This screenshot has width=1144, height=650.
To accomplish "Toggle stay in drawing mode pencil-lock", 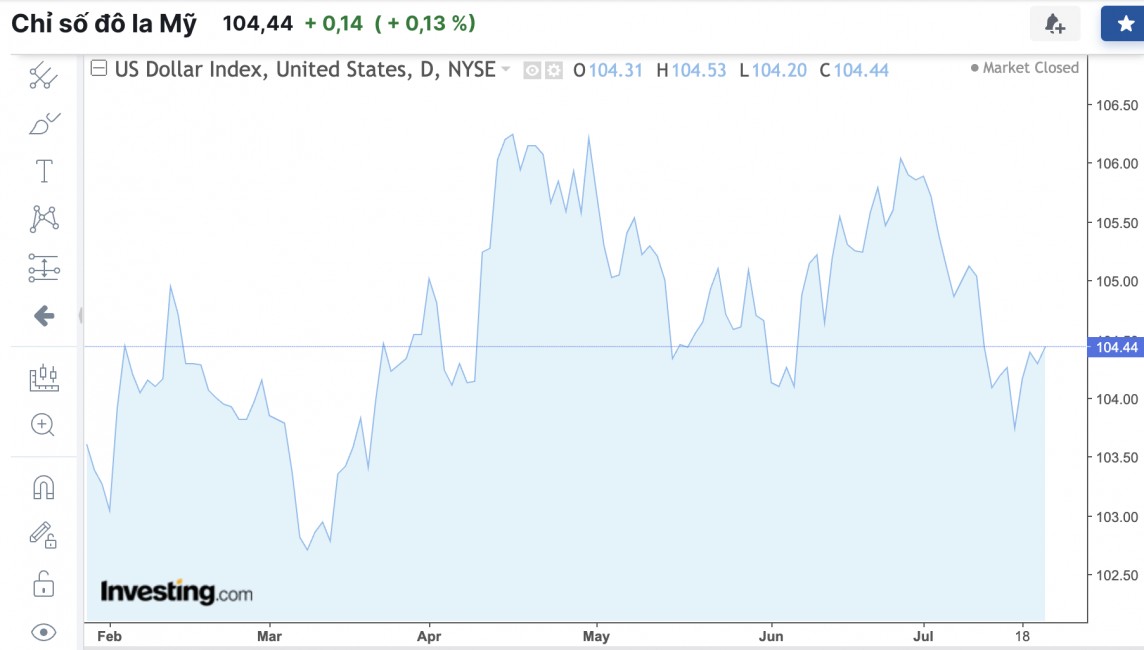I will point(43,535).
